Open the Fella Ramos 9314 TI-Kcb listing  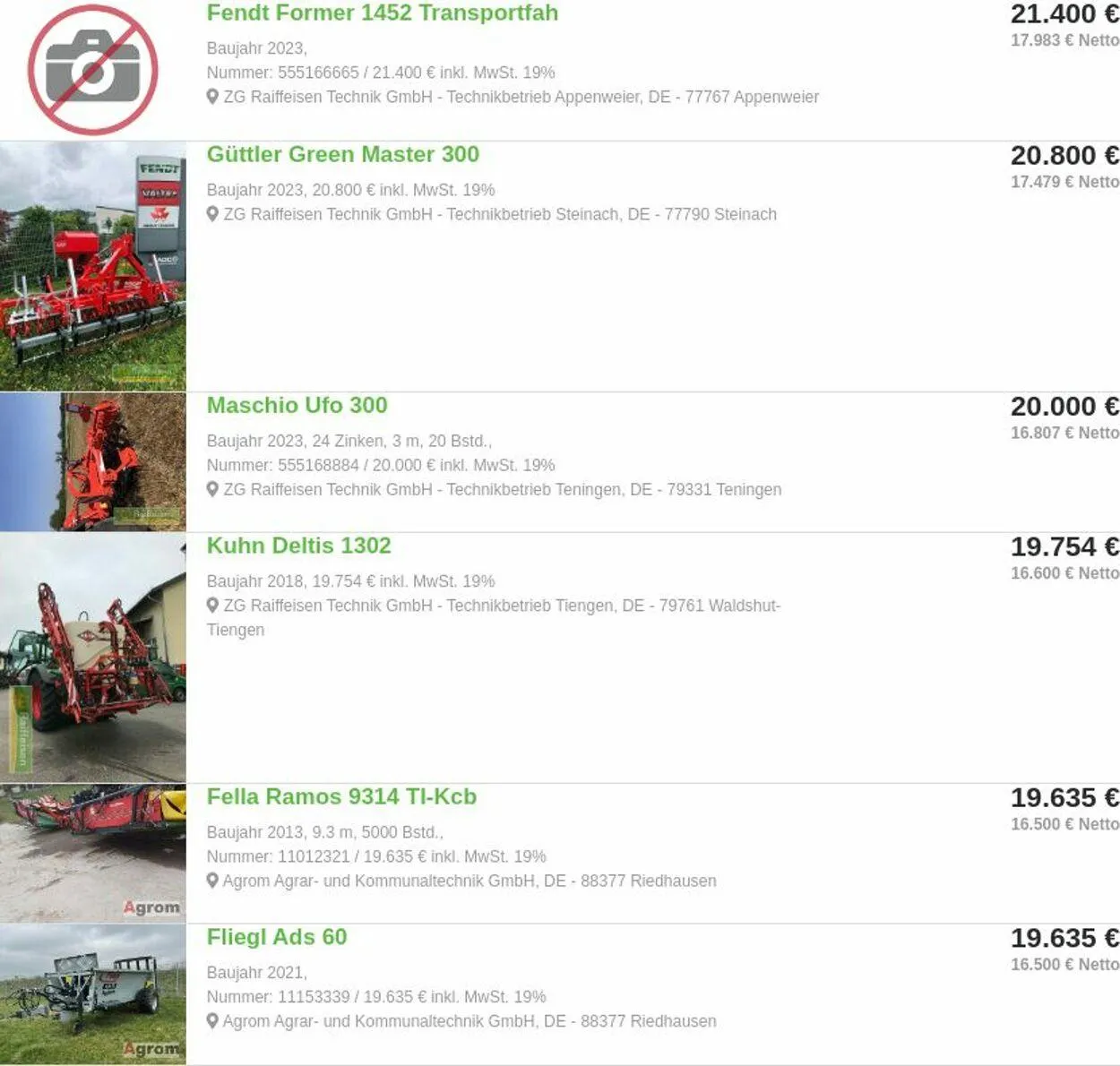341,796
